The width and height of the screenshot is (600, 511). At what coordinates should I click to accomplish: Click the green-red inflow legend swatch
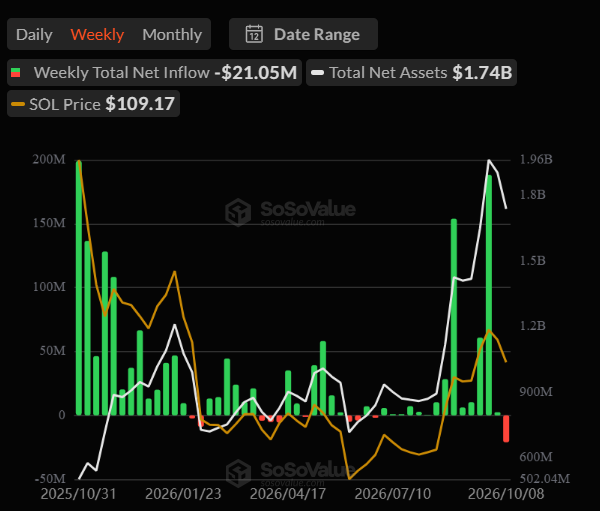16,73
